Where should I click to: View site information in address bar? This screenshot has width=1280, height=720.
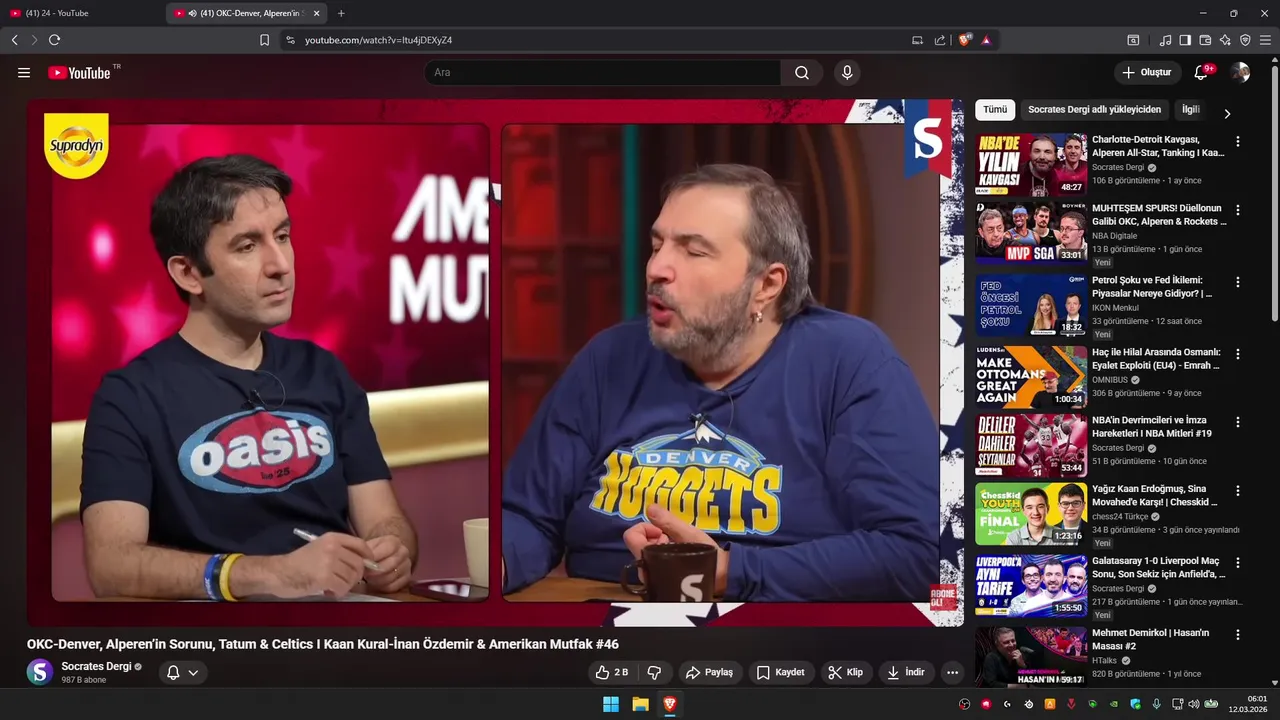click(290, 40)
